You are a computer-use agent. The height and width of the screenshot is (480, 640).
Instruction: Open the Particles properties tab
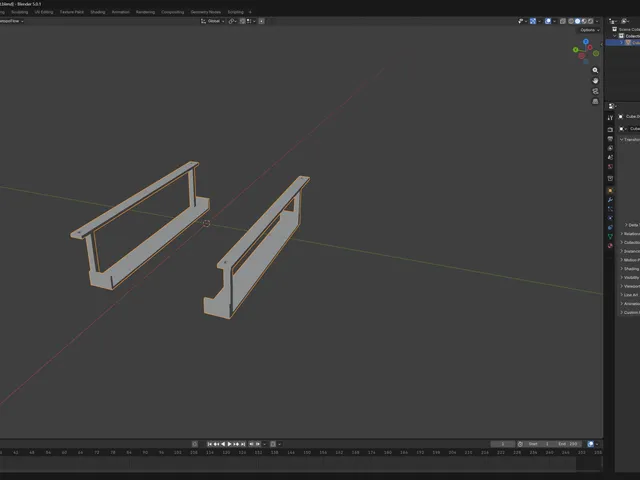point(610,209)
